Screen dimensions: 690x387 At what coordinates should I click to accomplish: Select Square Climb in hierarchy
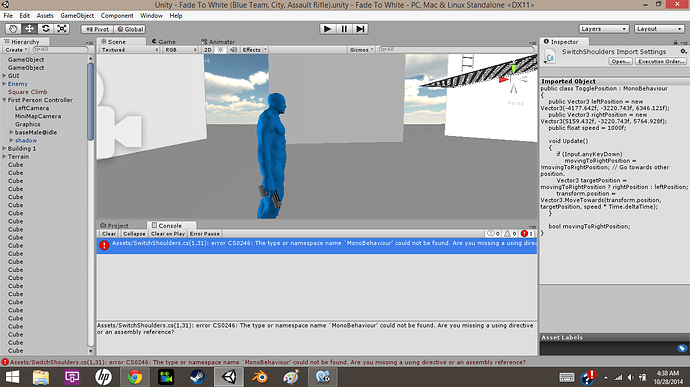[27, 92]
